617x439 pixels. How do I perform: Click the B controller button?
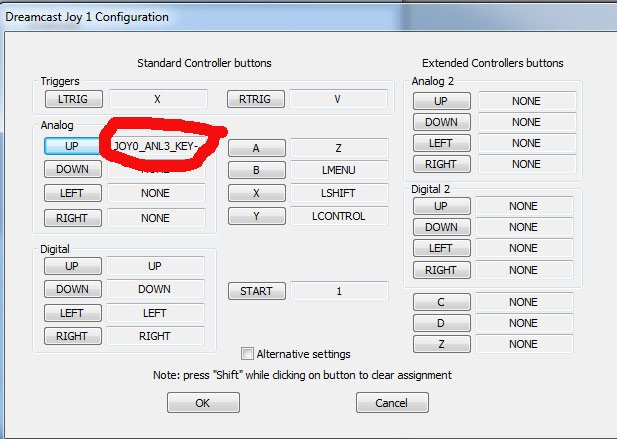click(257, 170)
